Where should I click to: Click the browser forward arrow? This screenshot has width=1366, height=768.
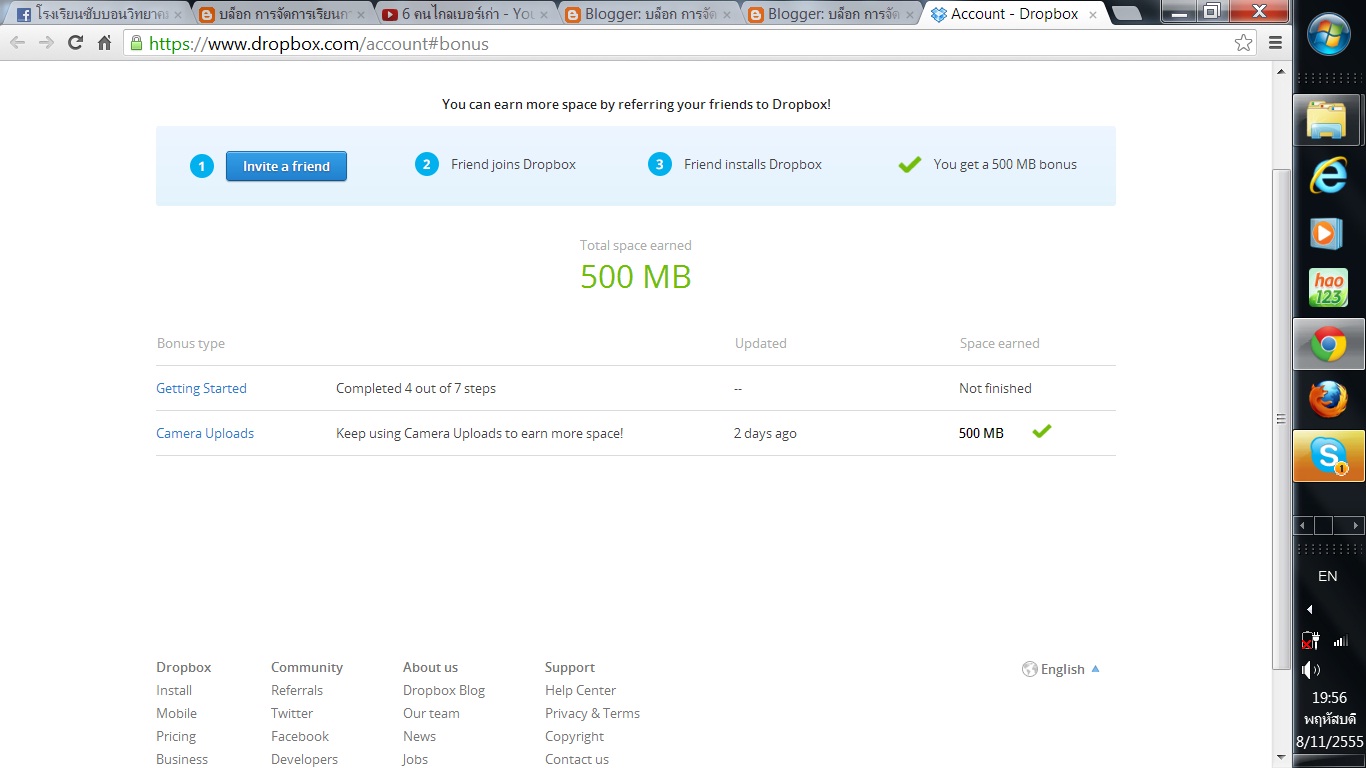pos(46,43)
